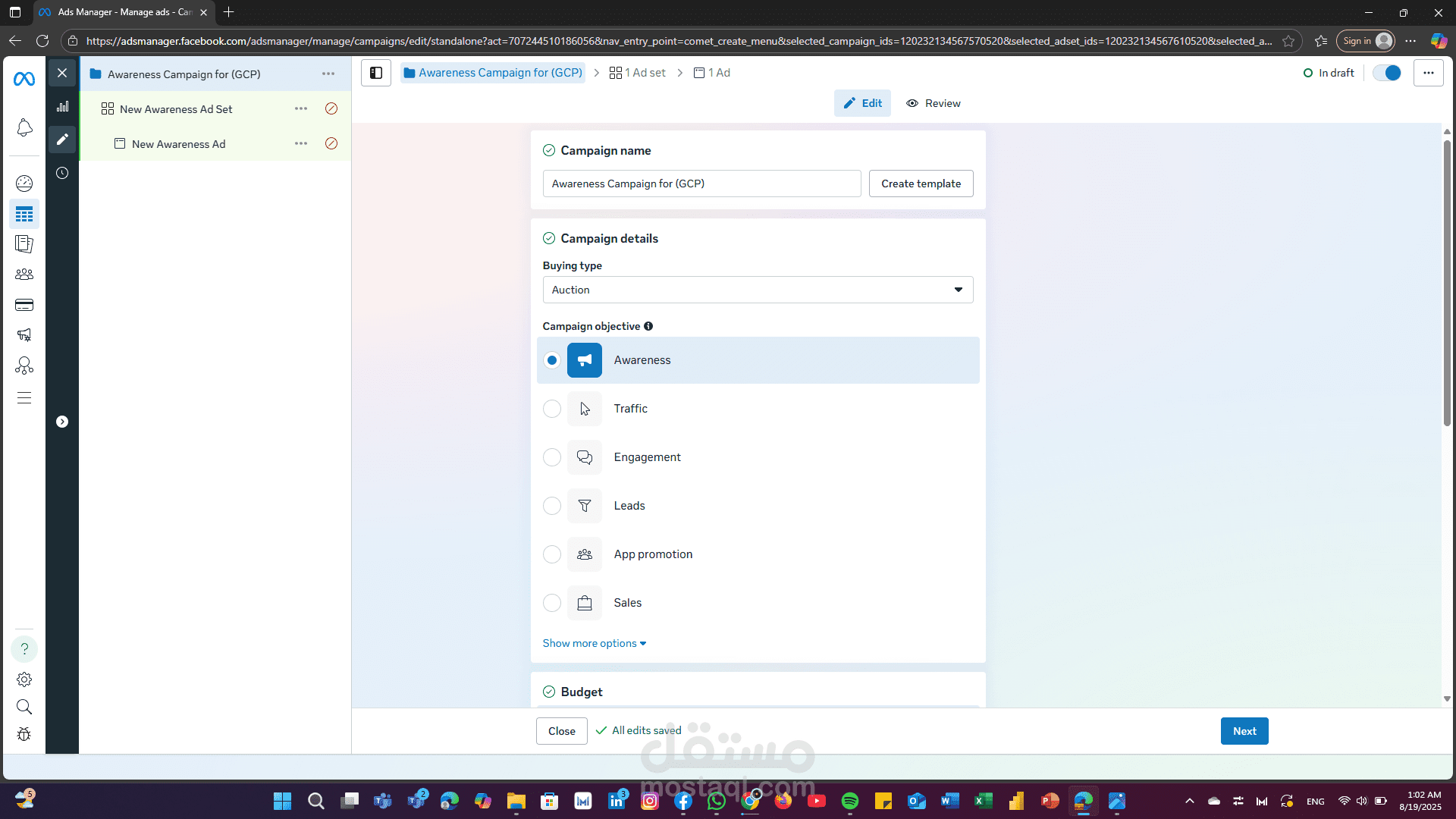Select Traffic objective radio button

[552, 409]
